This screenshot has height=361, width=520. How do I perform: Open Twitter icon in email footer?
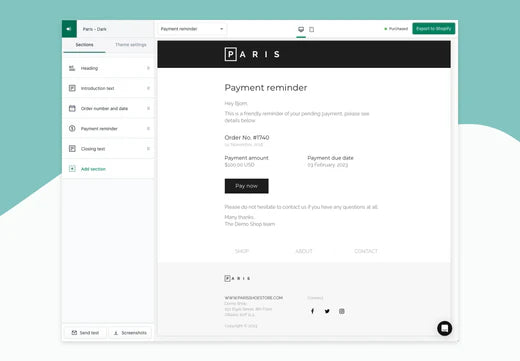coord(327,311)
